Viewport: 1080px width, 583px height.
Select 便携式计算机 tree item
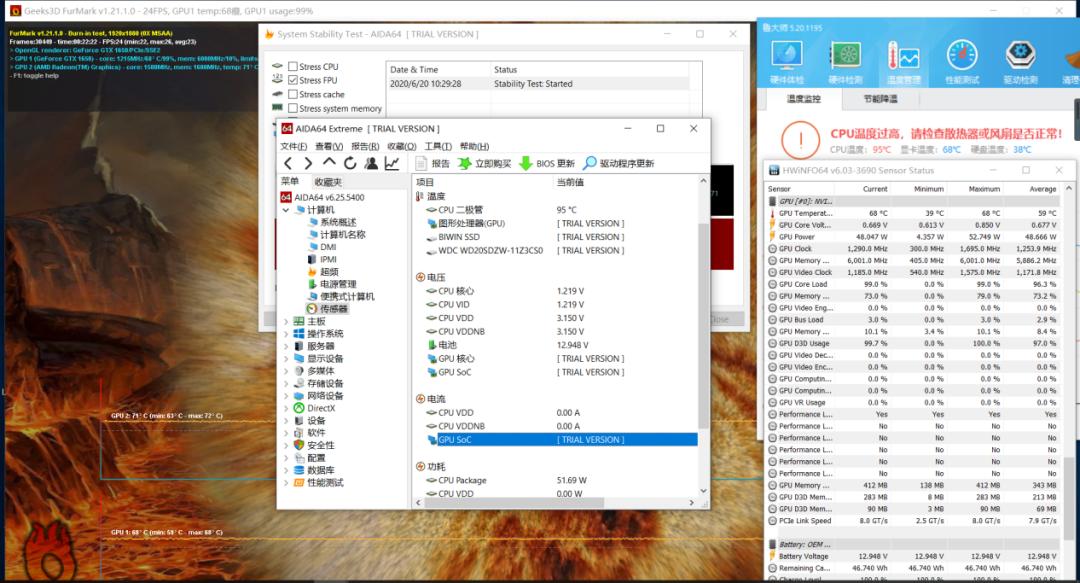pyautogui.click(x=341, y=296)
